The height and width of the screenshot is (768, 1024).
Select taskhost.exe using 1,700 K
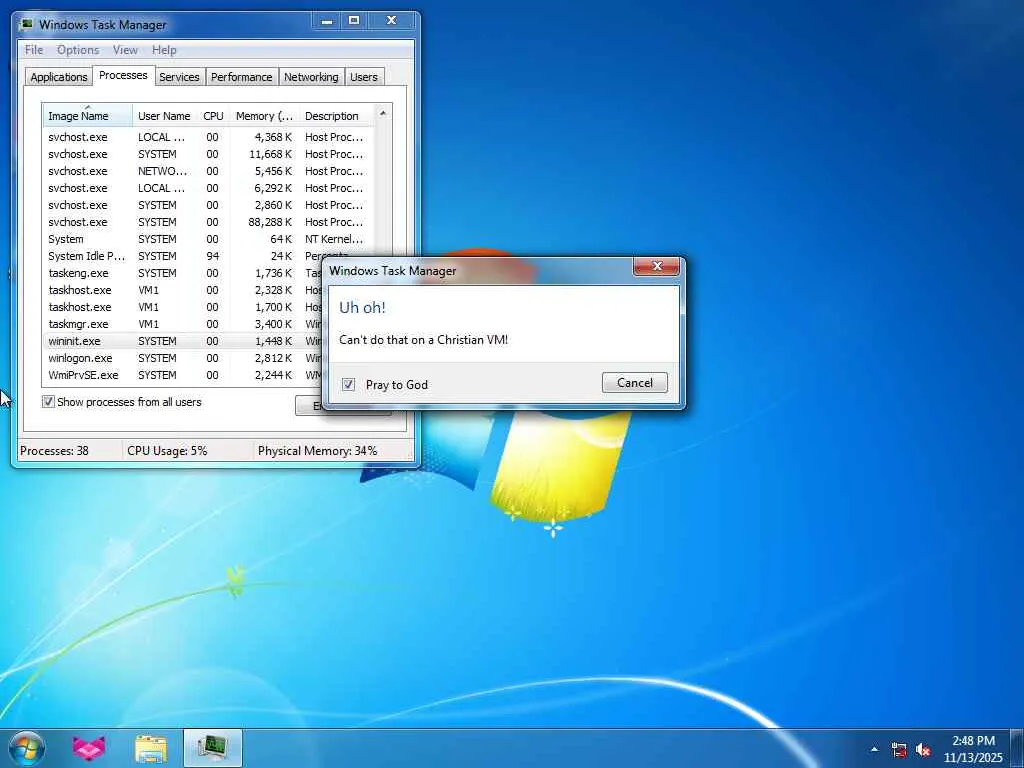(x=182, y=307)
